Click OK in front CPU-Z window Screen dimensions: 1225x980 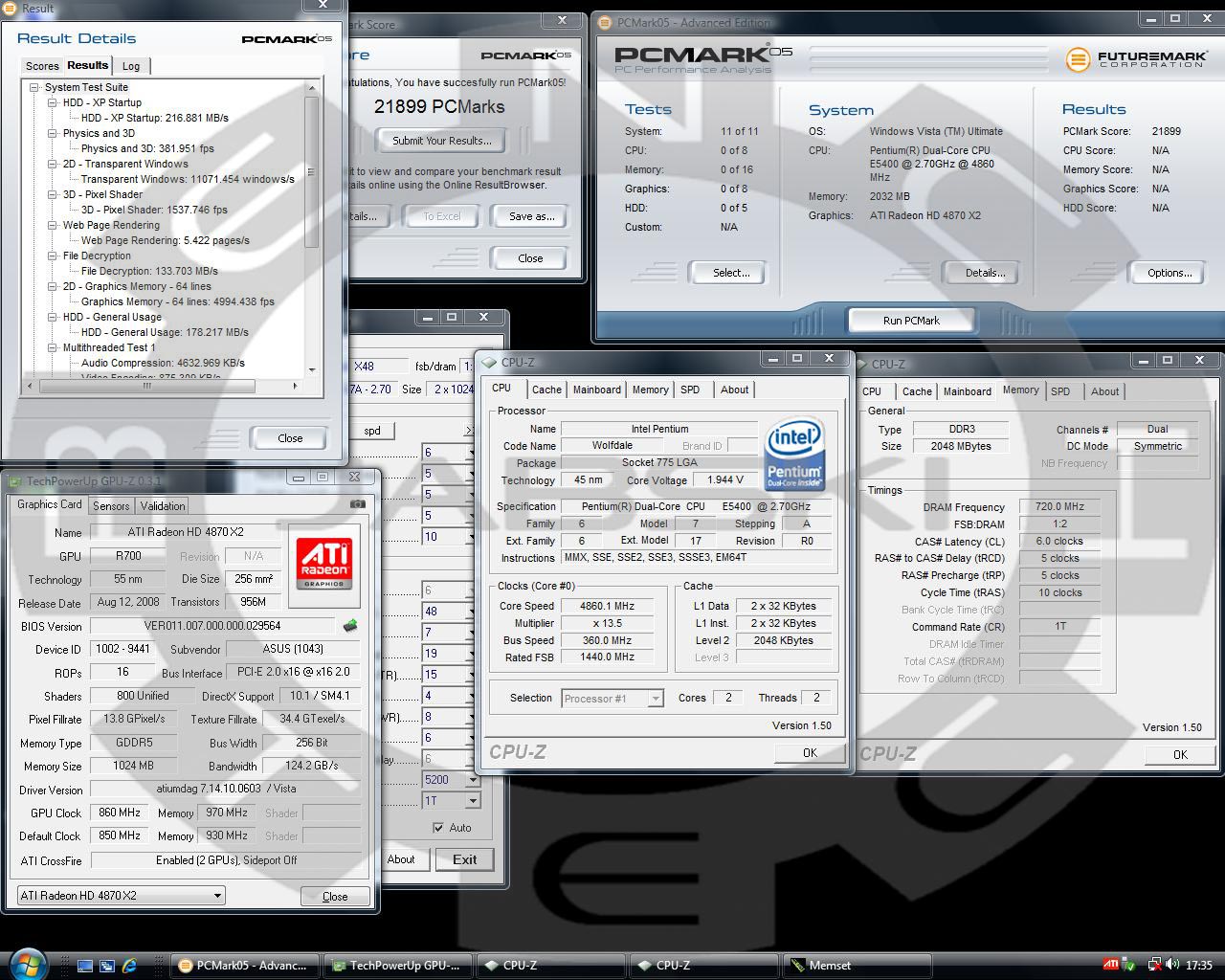click(810, 753)
